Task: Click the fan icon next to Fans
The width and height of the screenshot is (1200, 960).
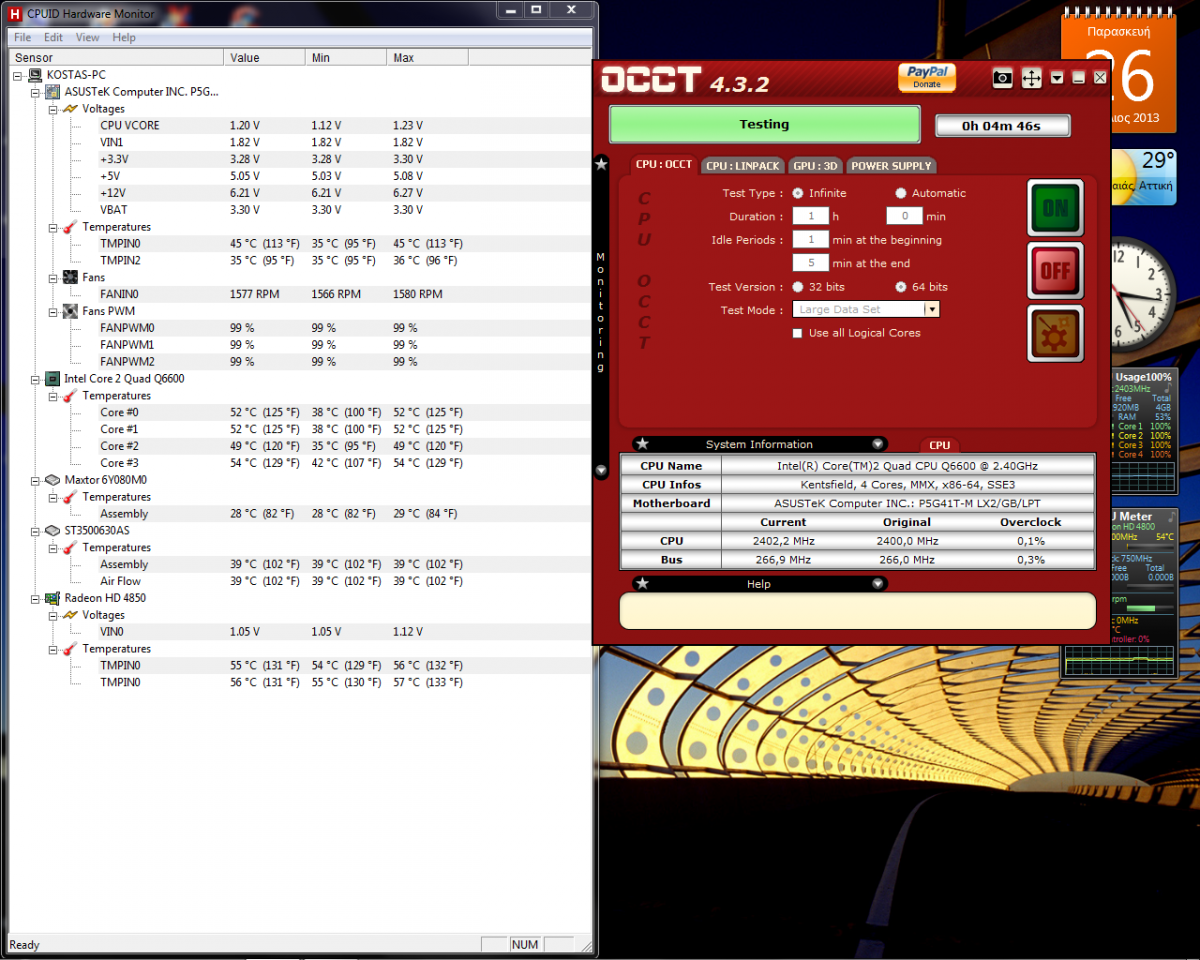Action: (71, 277)
